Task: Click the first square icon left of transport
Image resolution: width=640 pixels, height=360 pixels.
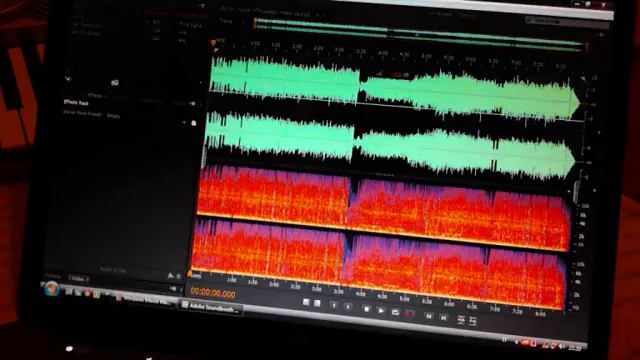Action: pyautogui.click(x=306, y=302)
